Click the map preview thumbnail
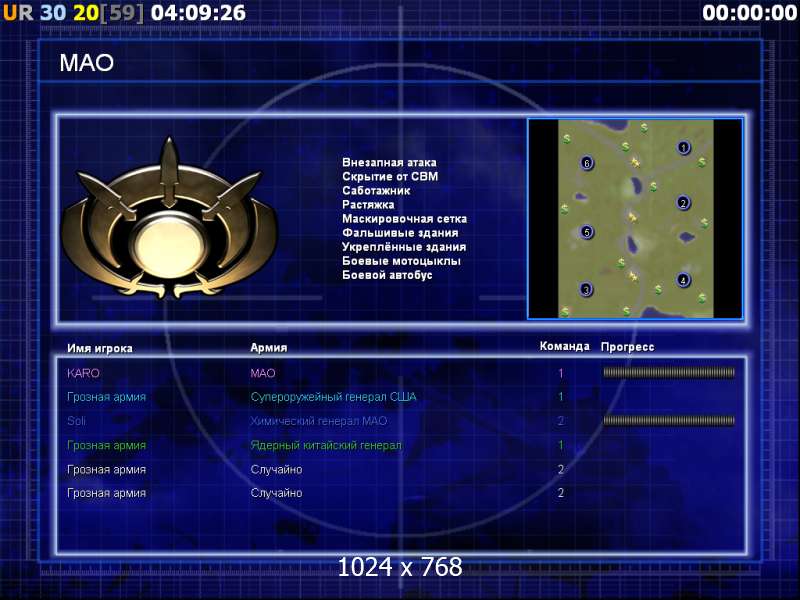 pyautogui.click(x=635, y=219)
